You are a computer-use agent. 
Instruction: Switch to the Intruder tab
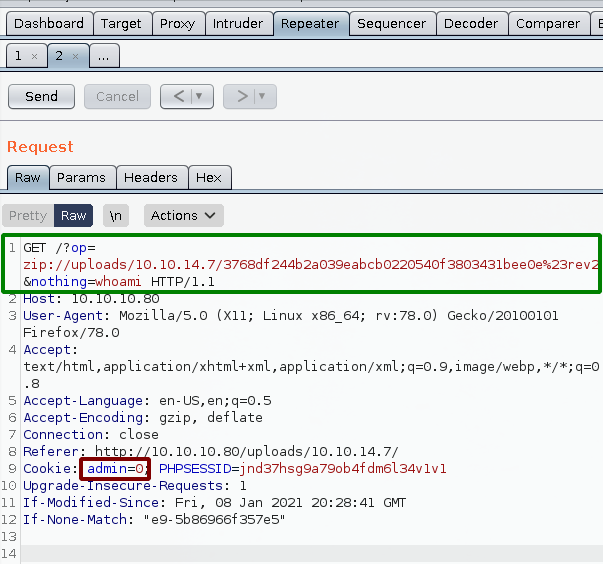(x=238, y=24)
